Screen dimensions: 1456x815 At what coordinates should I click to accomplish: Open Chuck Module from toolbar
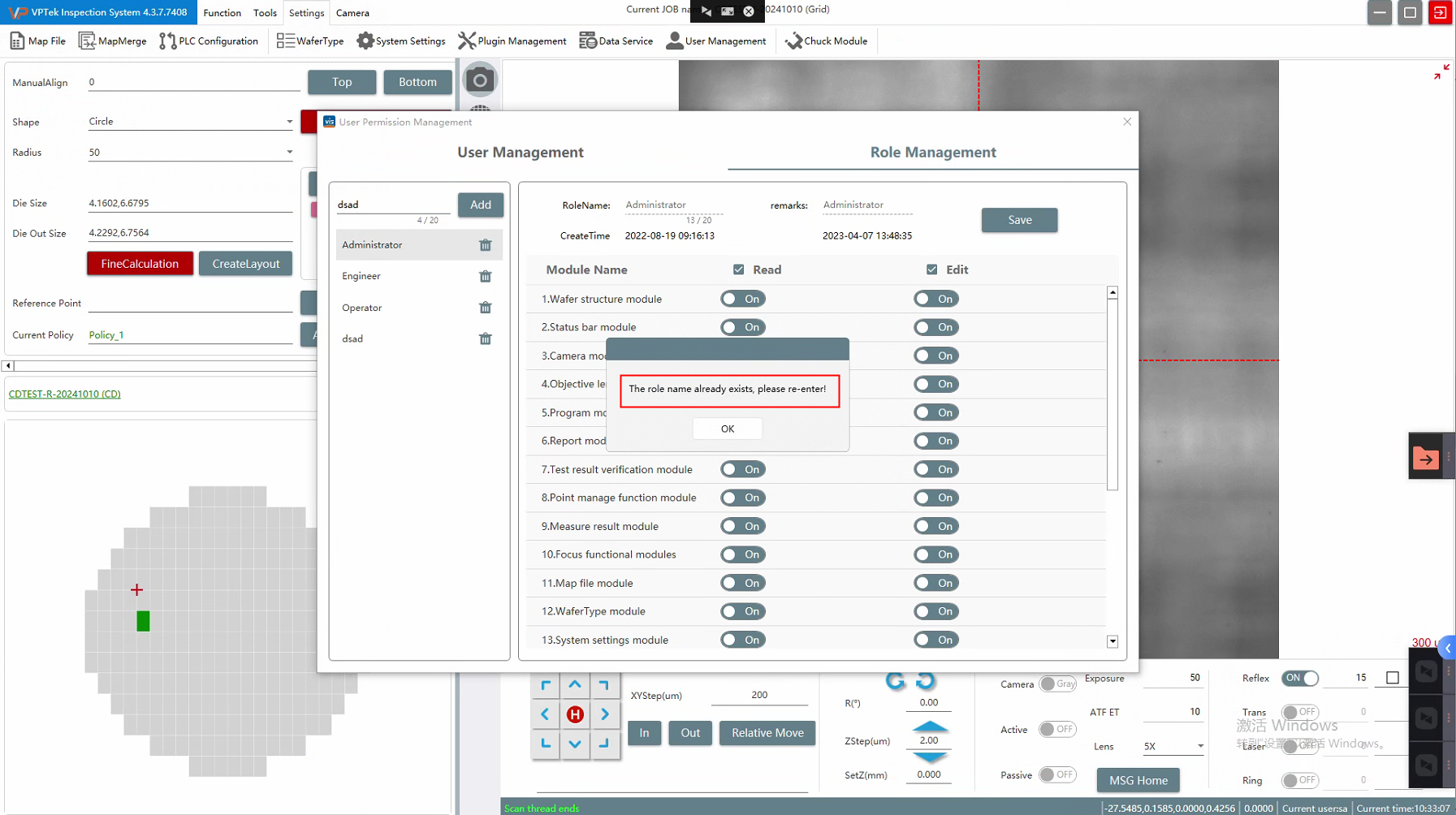click(x=826, y=41)
